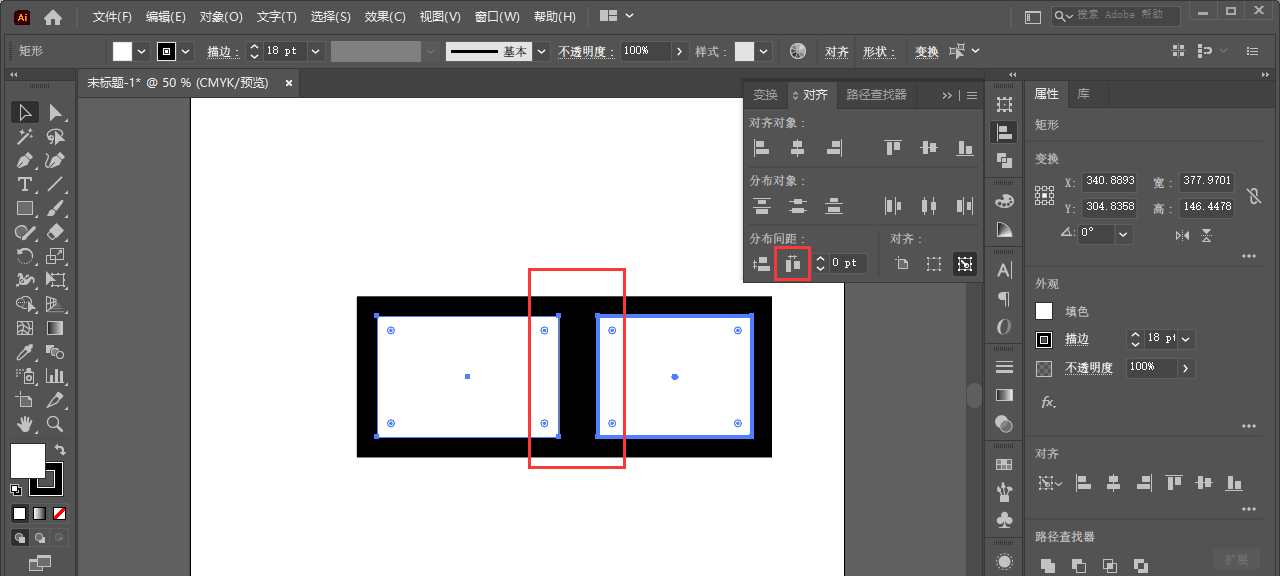Click the 描边 link in Properties panel
1280x576 pixels.
pos(1077,339)
